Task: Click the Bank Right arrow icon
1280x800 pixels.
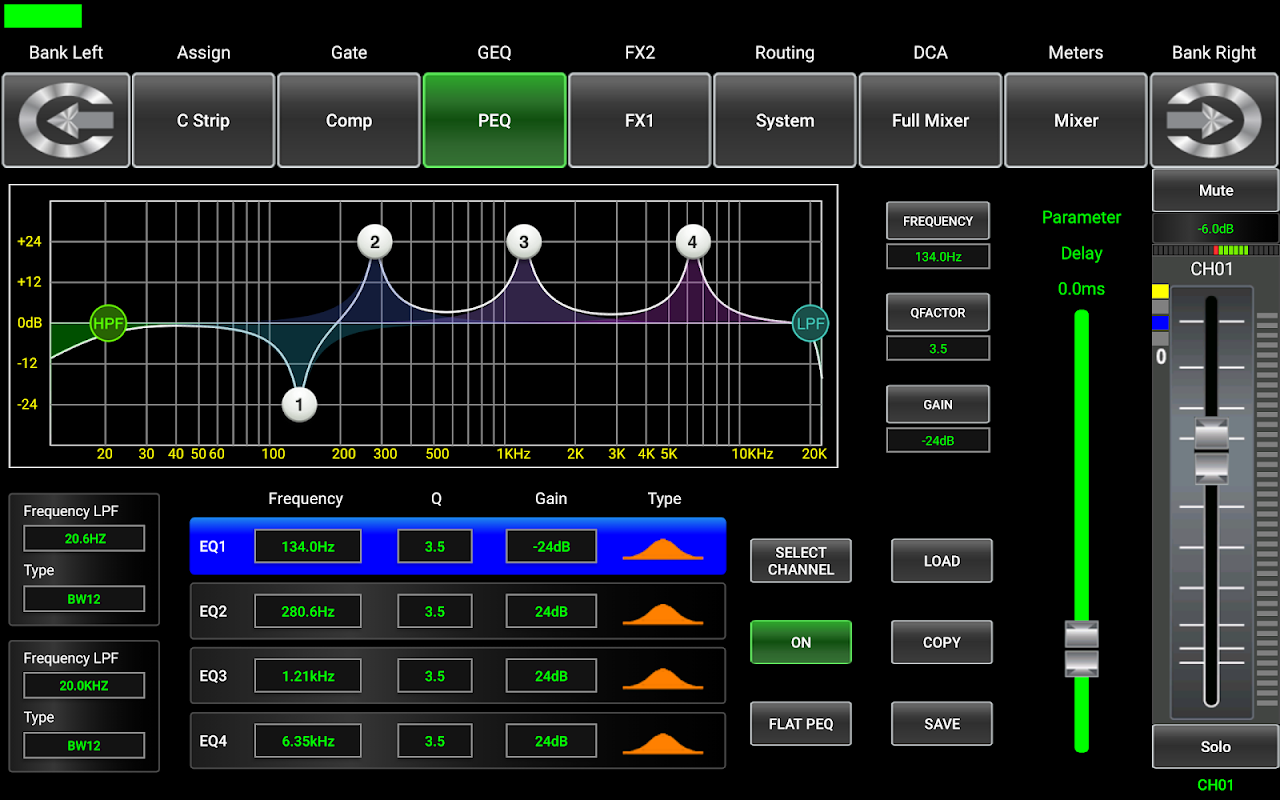Action: click(x=1214, y=120)
